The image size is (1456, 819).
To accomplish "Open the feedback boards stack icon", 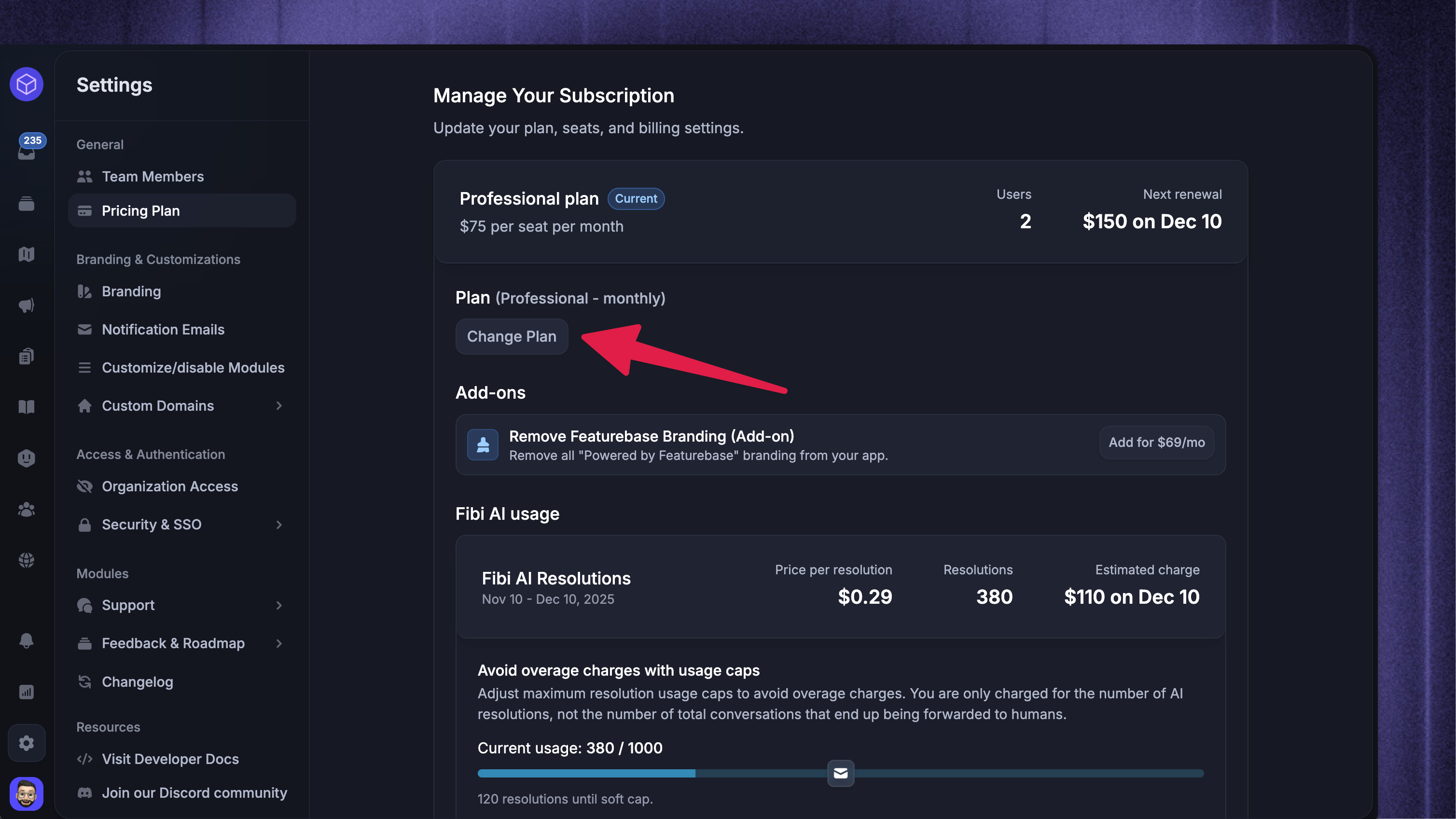I will (x=27, y=204).
